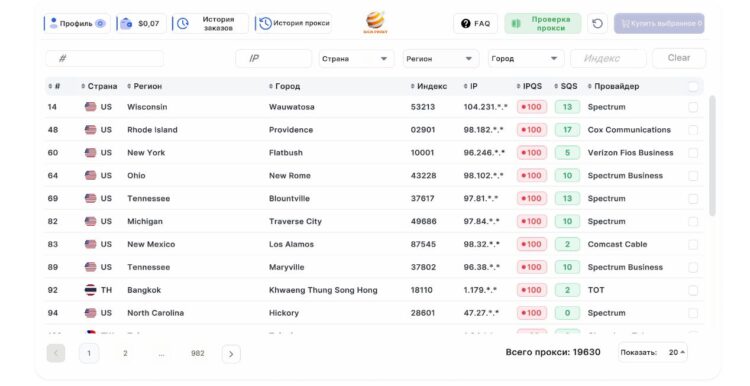Click SQS 0 badge in Hickory row
The height and width of the screenshot is (386, 750).
[x=567, y=313]
